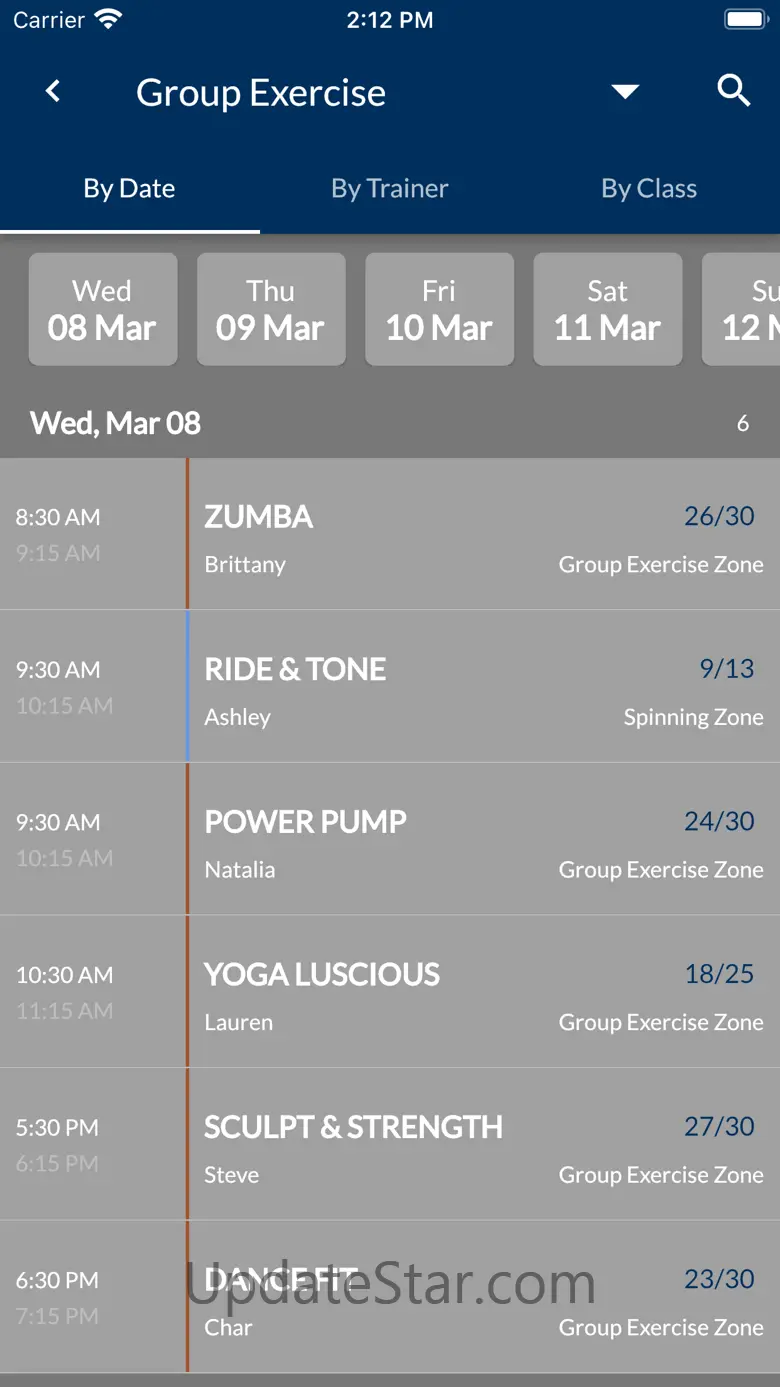Tap the Wi-Fi status bar icon

(107, 19)
